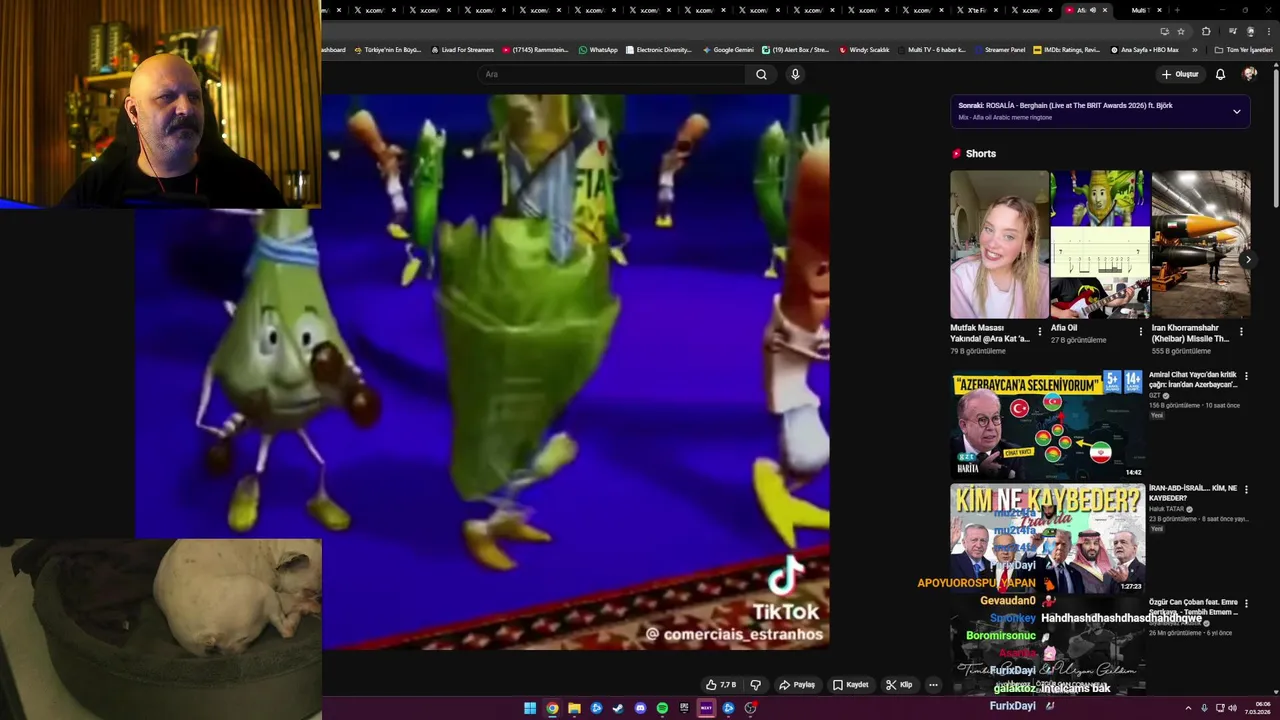Save the video with Kaydet
This screenshot has height=720, width=1280.
[x=851, y=685]
